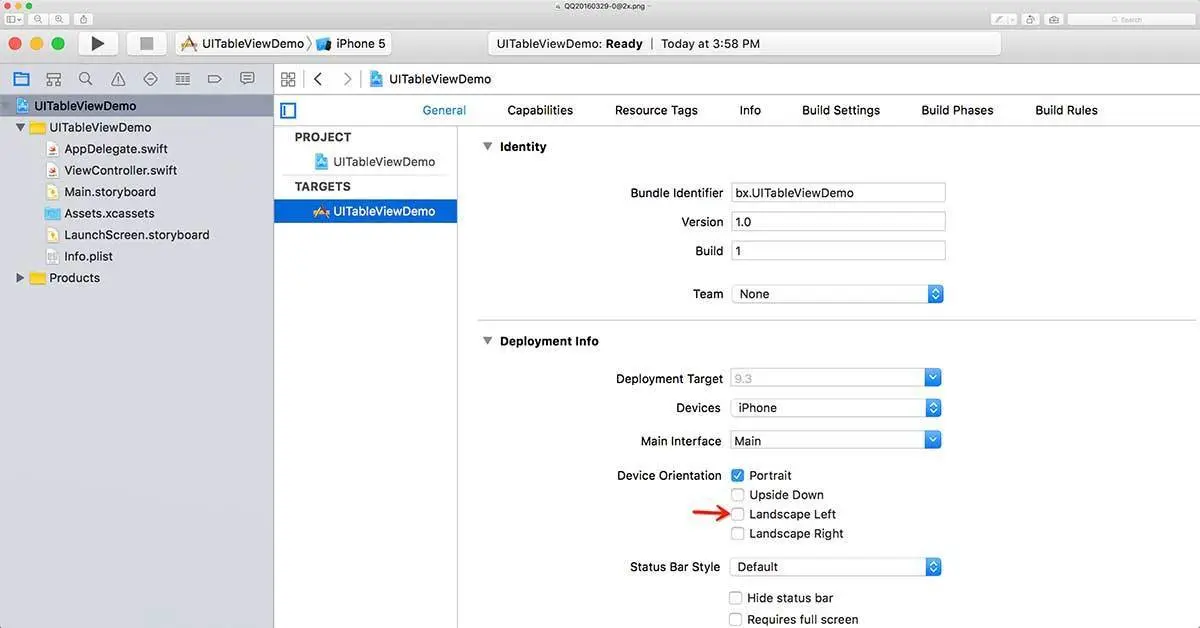Image resolution: width=1200 pixels, height=628 pixels.
Task: Click the iPhone 5 device icon in scheme
Action: pos(324,44)
